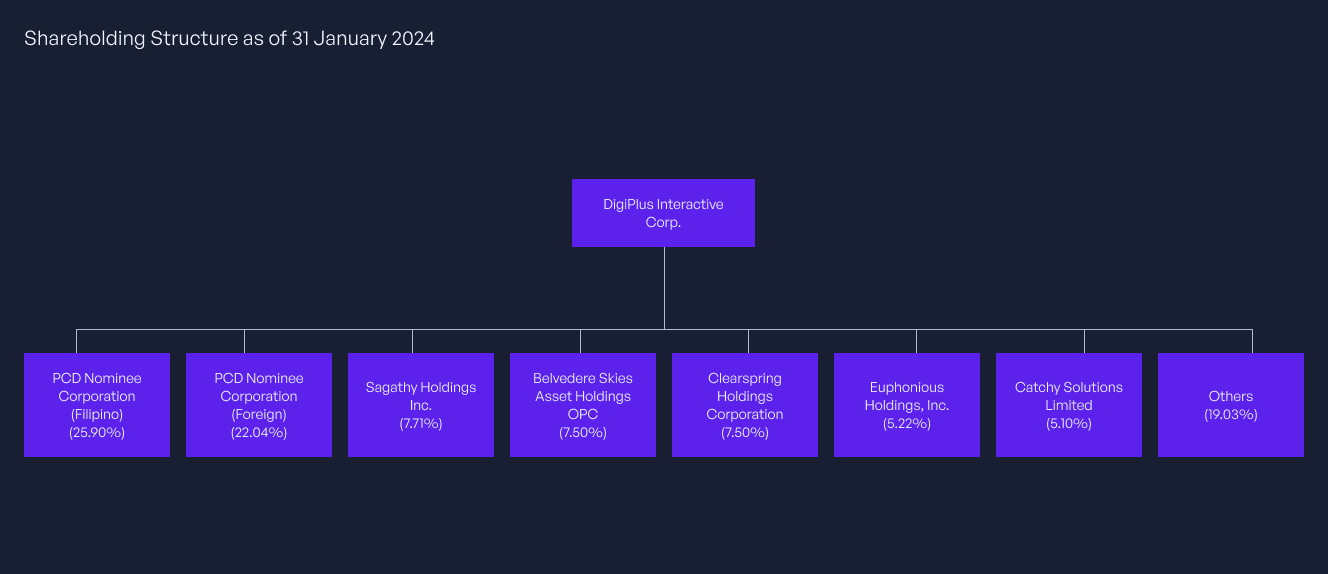The height and width of the screenshot is (574, 1328).
Task: Click the vertical connector line below DigiPlus box
Action: tap(664, 288)
